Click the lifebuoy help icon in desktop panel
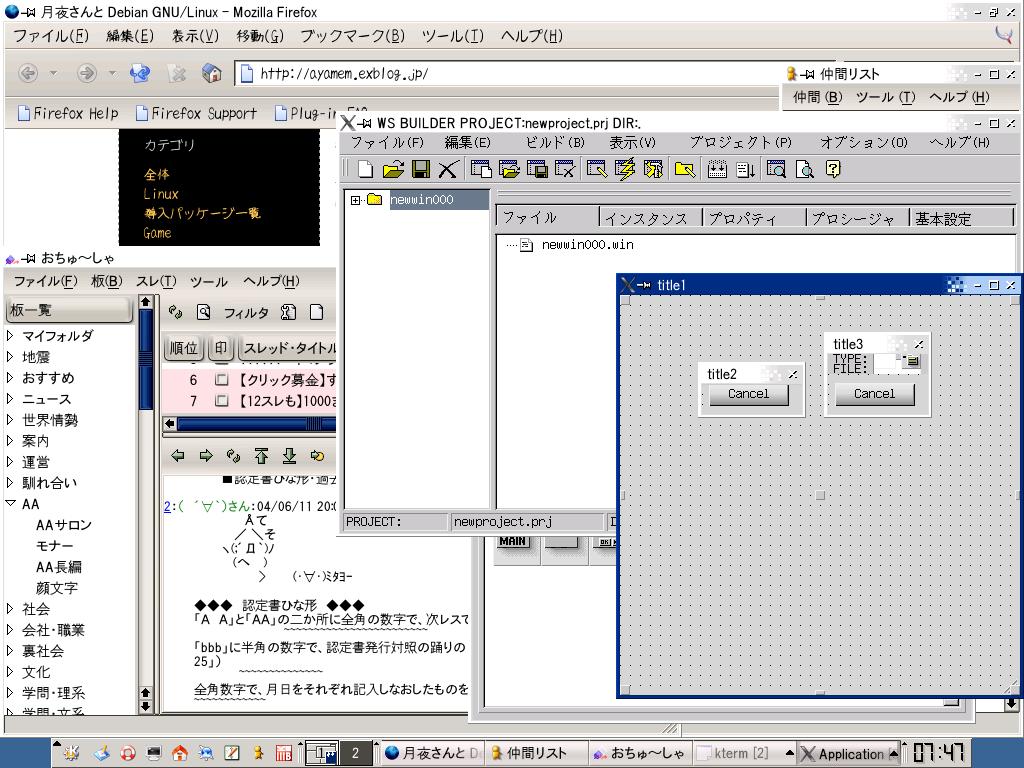Image resolution: width=1024 pixels, height=768 pixels. 128,753
